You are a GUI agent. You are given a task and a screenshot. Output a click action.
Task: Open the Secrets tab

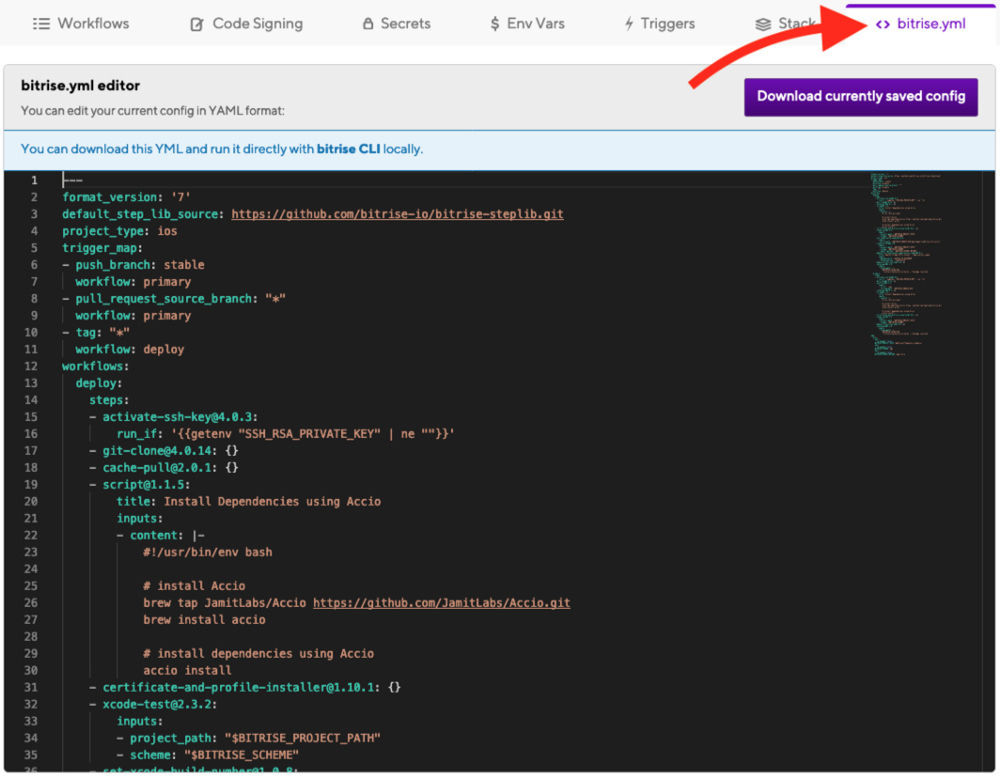396,24
